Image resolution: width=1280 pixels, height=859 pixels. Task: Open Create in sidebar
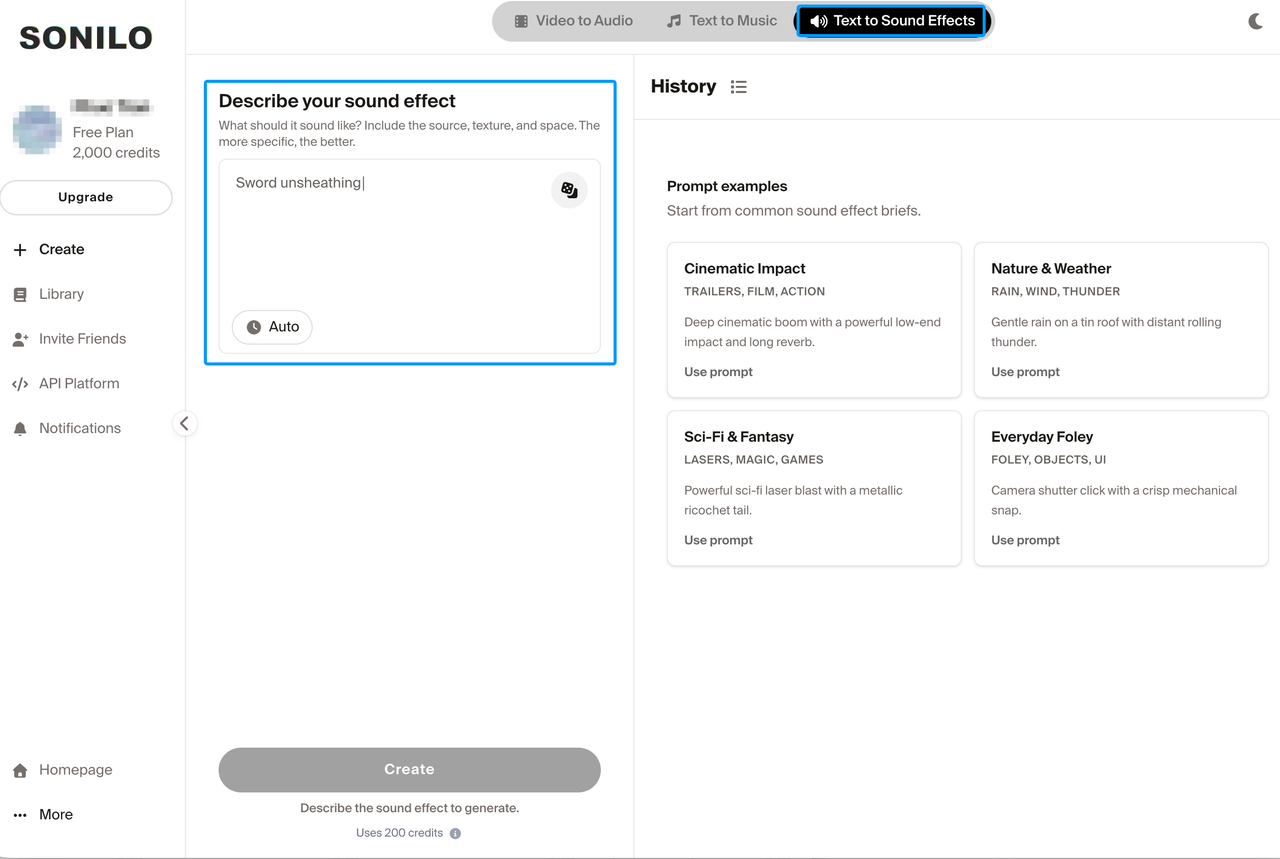pyautogui.click(x=48, y=250)
